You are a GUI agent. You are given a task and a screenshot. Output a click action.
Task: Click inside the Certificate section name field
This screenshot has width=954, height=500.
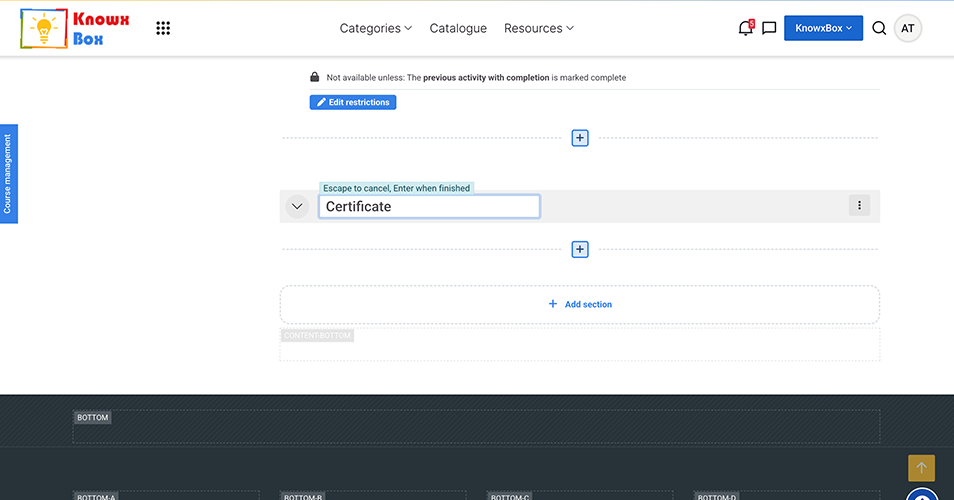point(429,206)
